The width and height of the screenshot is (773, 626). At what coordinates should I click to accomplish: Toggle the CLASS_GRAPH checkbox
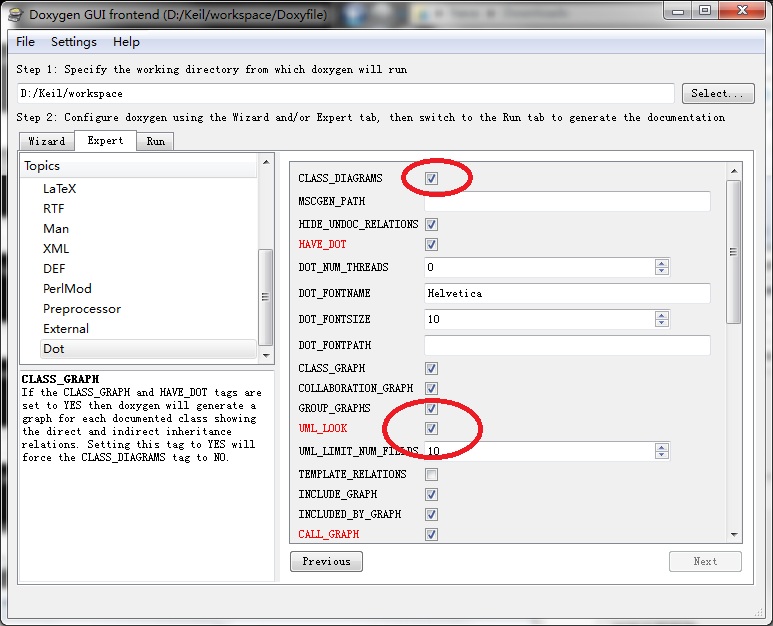(431, 368)
